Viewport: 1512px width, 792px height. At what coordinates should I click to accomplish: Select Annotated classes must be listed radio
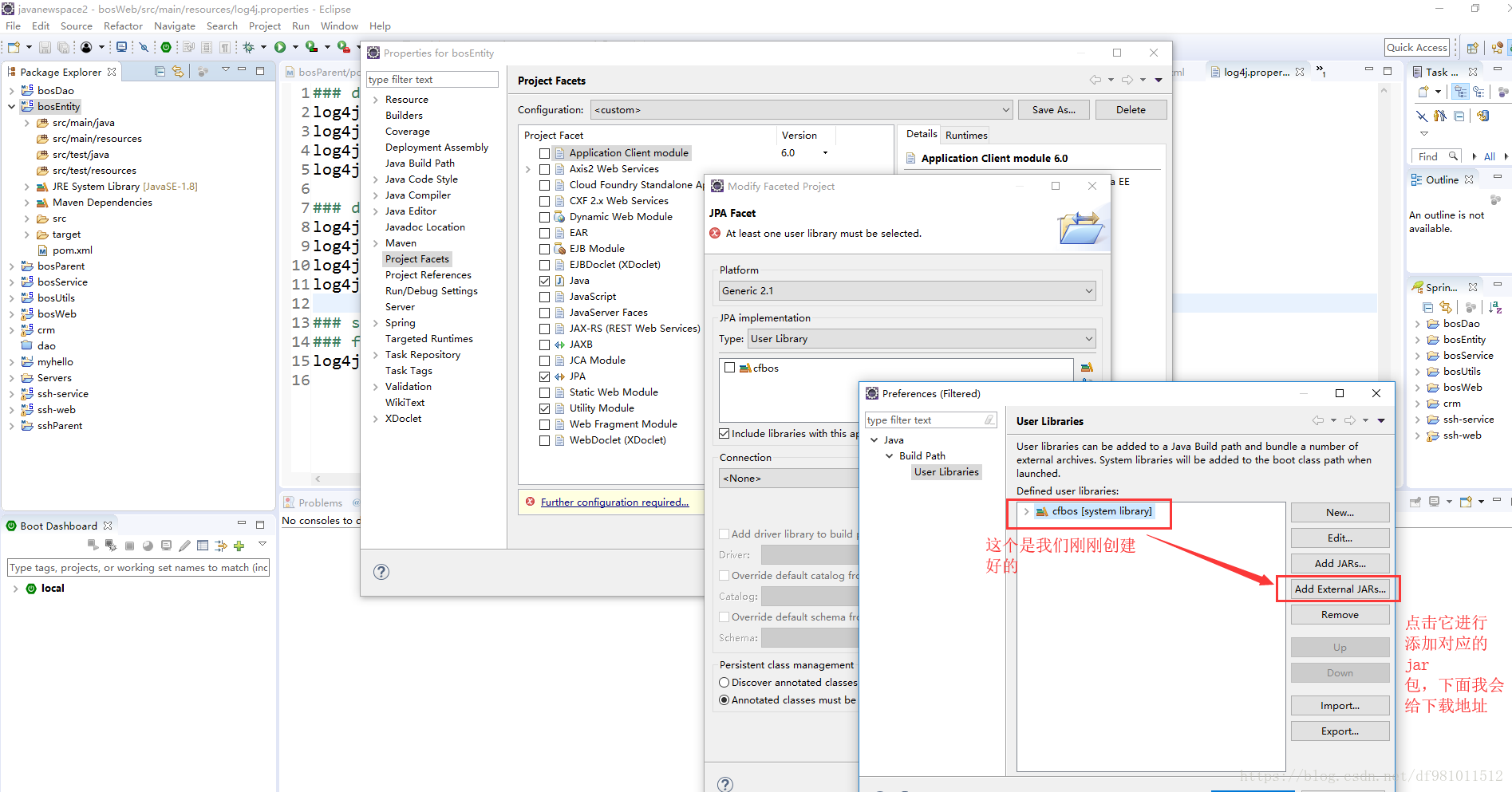(724, 699)
